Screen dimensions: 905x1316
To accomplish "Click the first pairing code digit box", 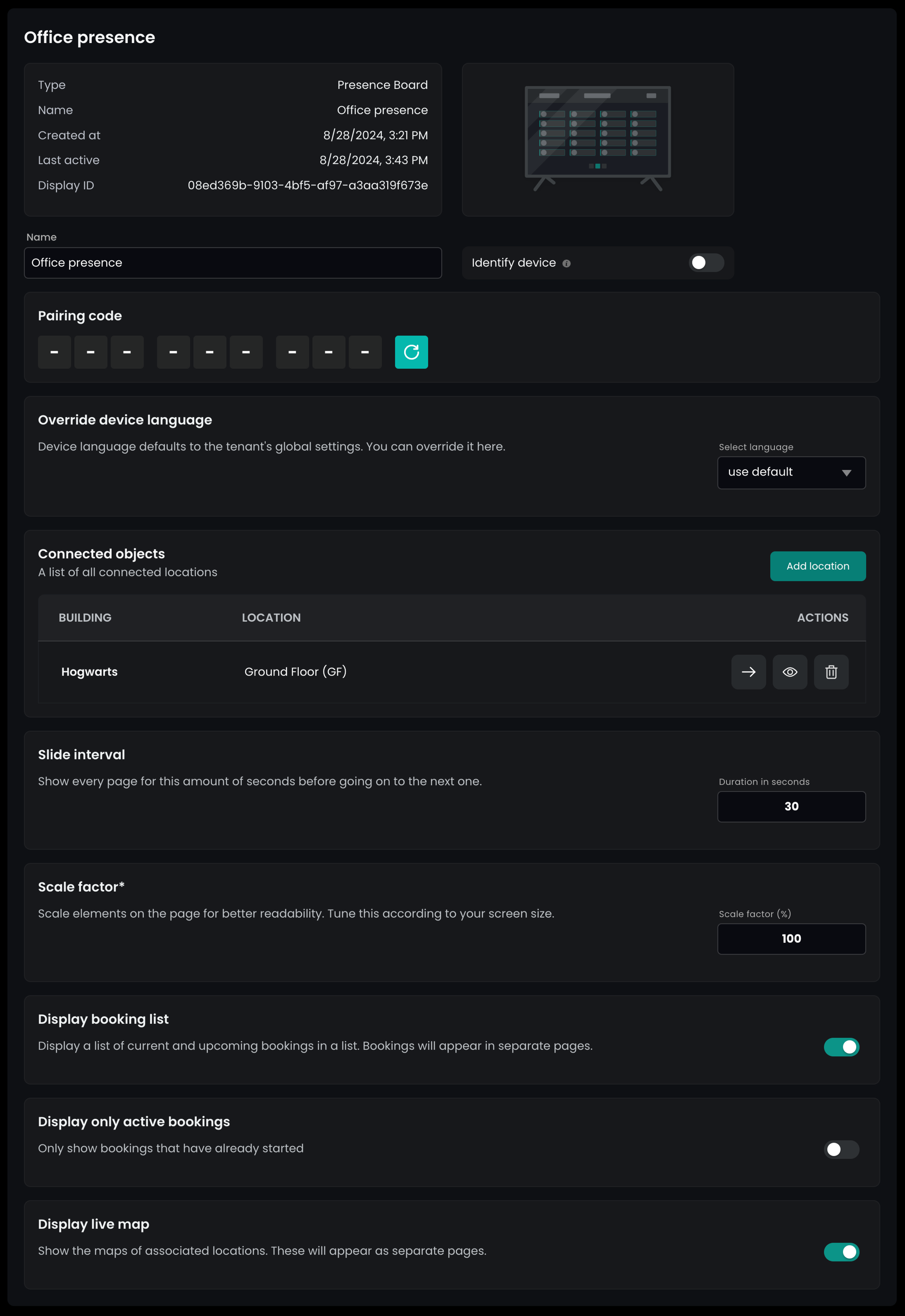I will [x=54, y=352].
